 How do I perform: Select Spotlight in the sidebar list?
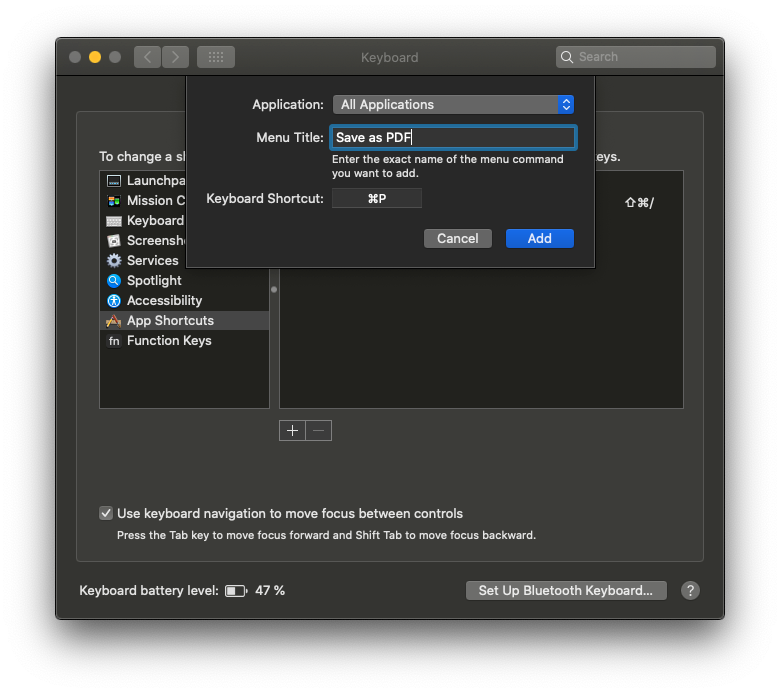click(x=184, y=281)
